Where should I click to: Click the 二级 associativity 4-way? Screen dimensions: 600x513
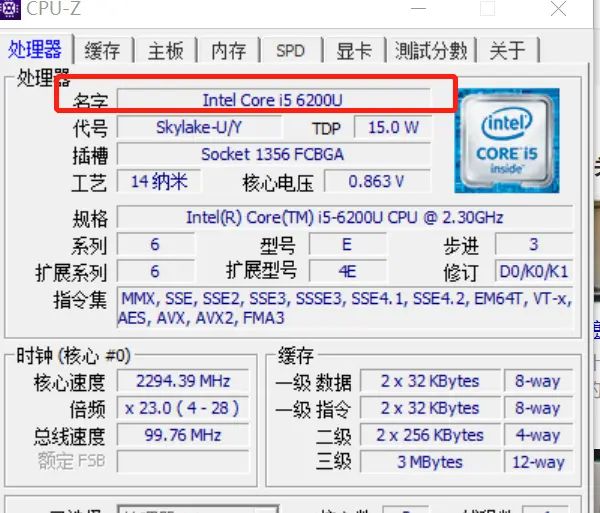(538, 435)
